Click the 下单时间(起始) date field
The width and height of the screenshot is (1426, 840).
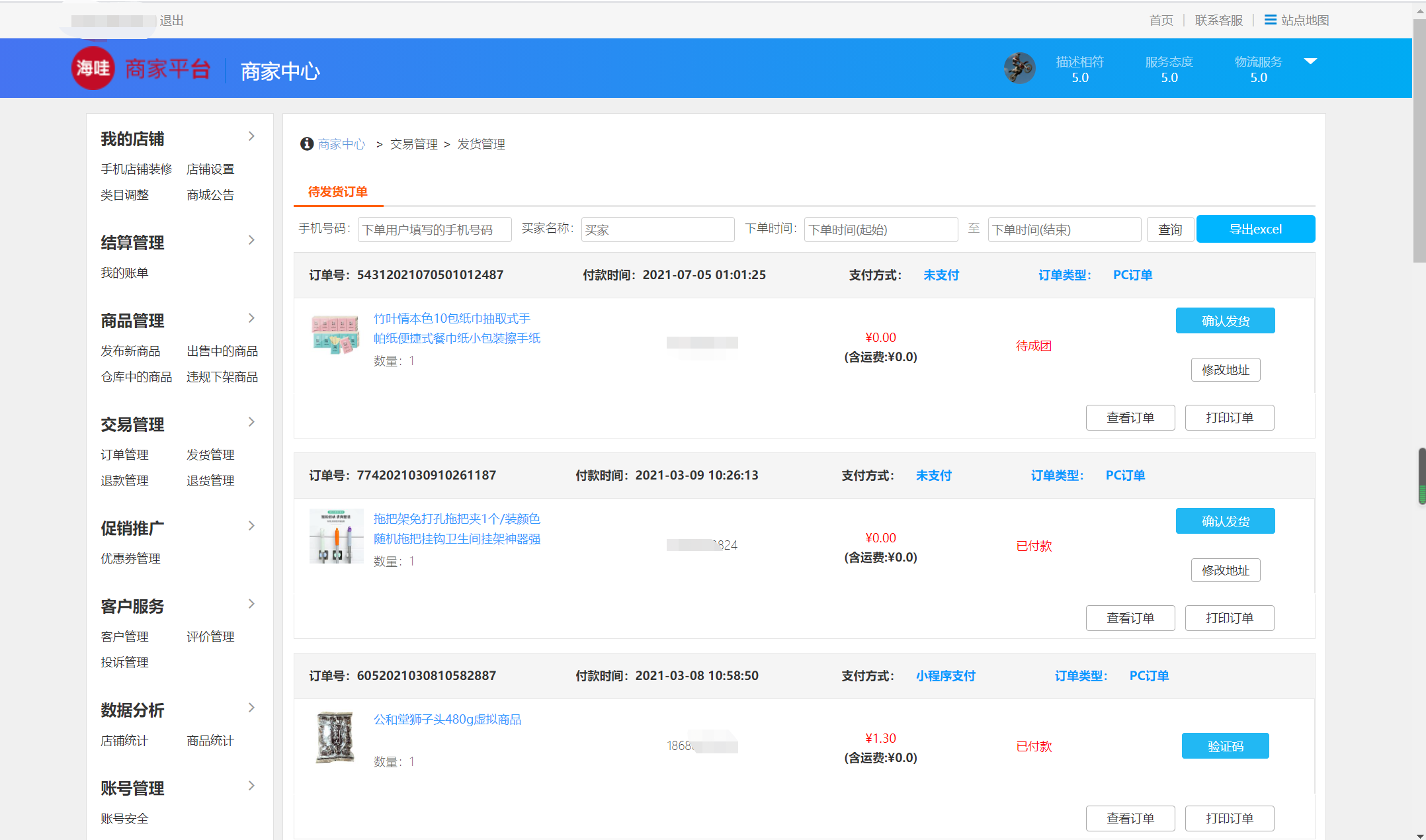coord(880,230)
